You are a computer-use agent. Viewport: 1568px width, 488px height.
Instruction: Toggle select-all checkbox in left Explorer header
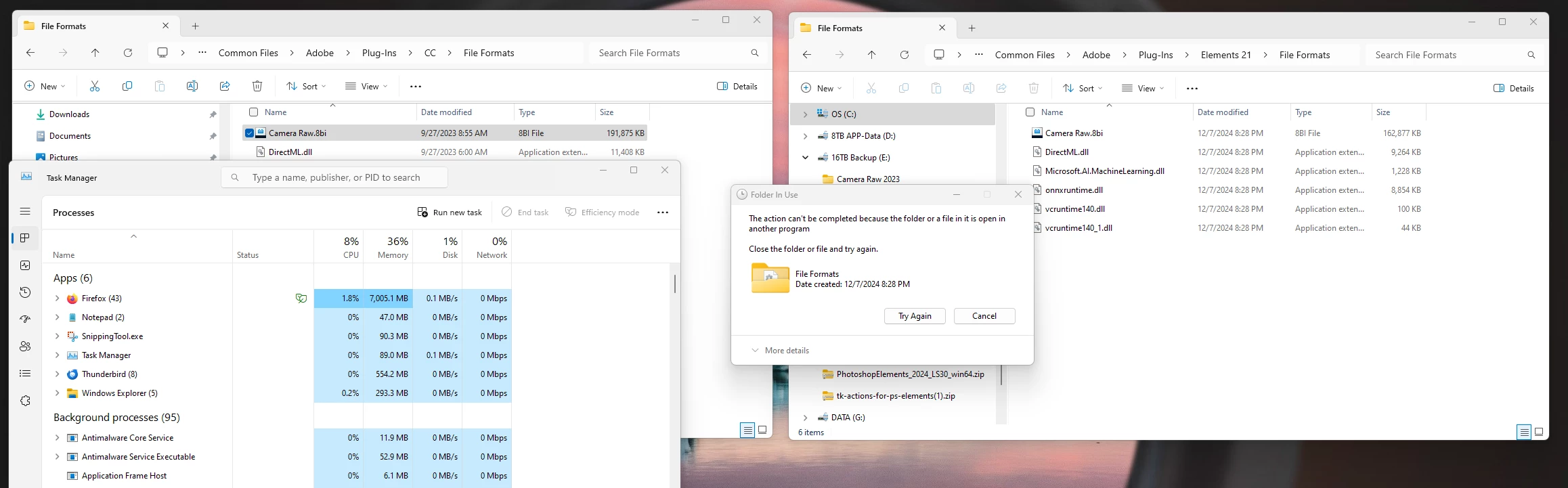click(x=254, y=112)
